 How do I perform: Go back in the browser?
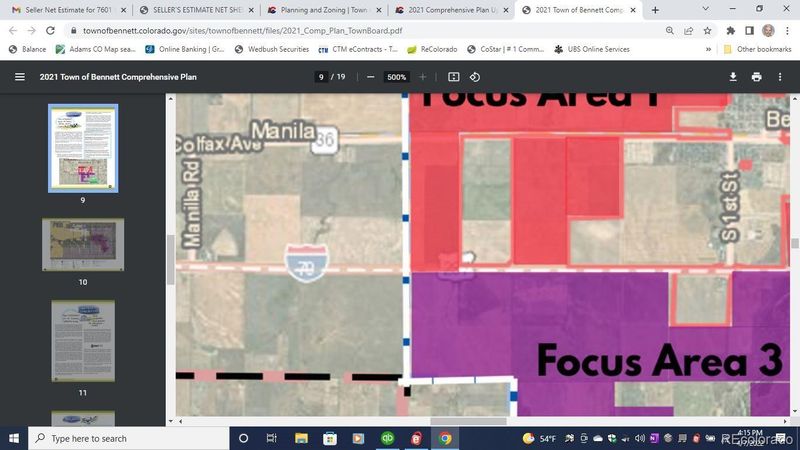click(x=13, y=31)
